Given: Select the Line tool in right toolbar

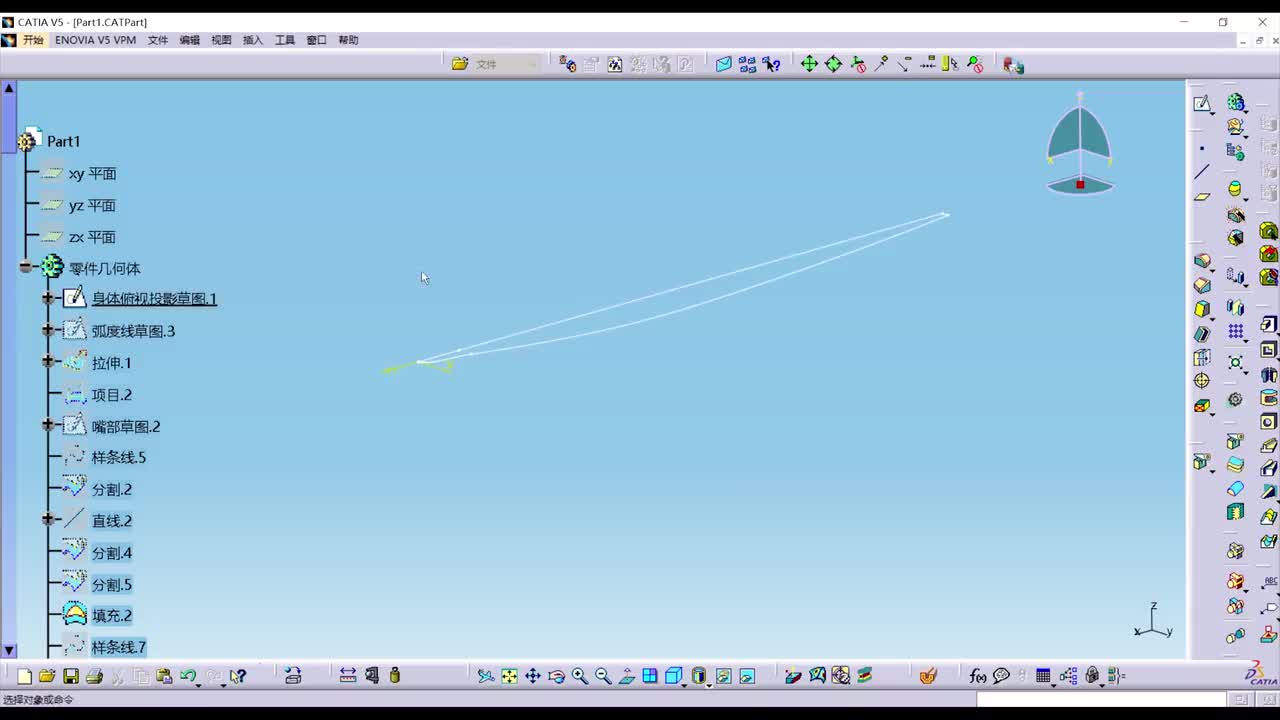Looking at the screenshot, I should (1202, 172).
